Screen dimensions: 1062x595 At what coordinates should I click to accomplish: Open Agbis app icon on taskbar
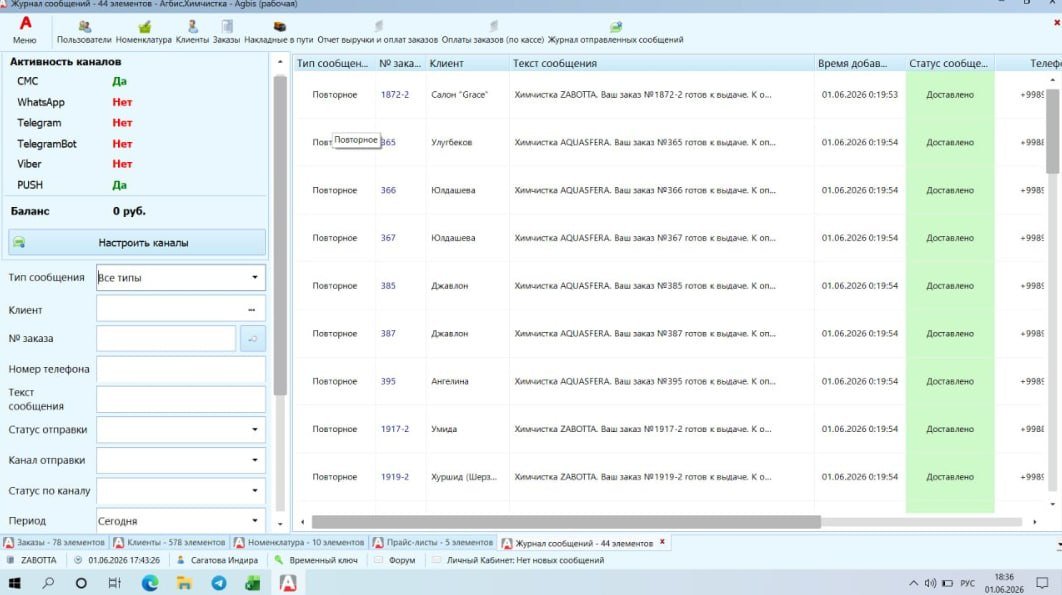(288, 583)
